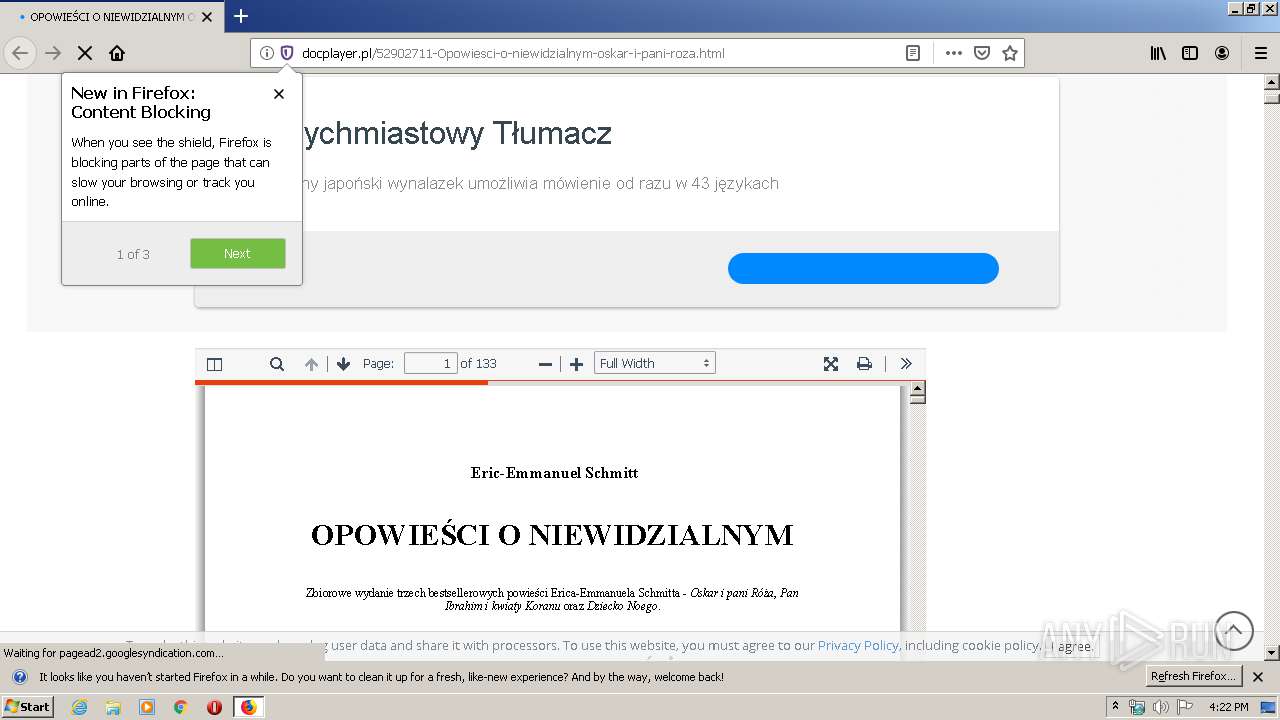Switch PDF viewer to fullscreen mode
This screenshot has width=1280, height=720.
831,364
